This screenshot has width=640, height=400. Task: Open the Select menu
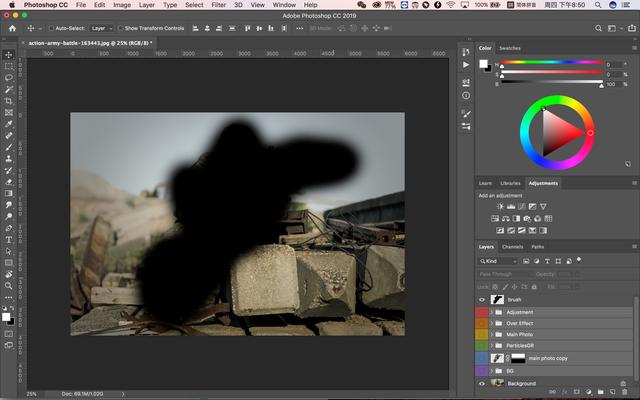[x=194, y=5]
